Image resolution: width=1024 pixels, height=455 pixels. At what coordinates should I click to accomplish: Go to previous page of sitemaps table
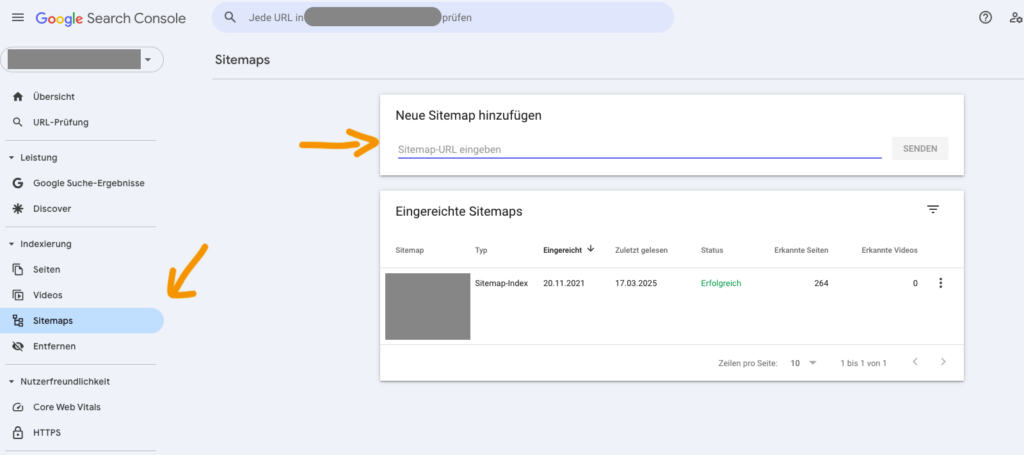[915, 361]
